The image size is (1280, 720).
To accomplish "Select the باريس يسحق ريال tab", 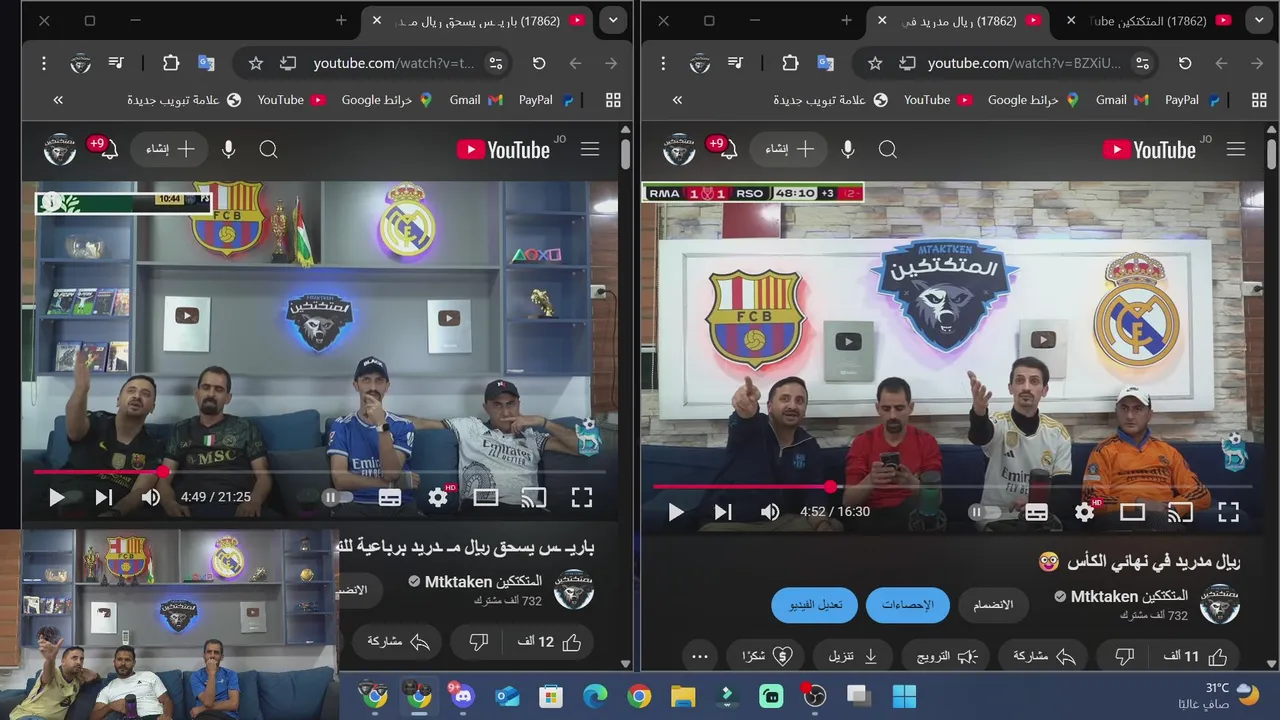I will pos(477,20).
